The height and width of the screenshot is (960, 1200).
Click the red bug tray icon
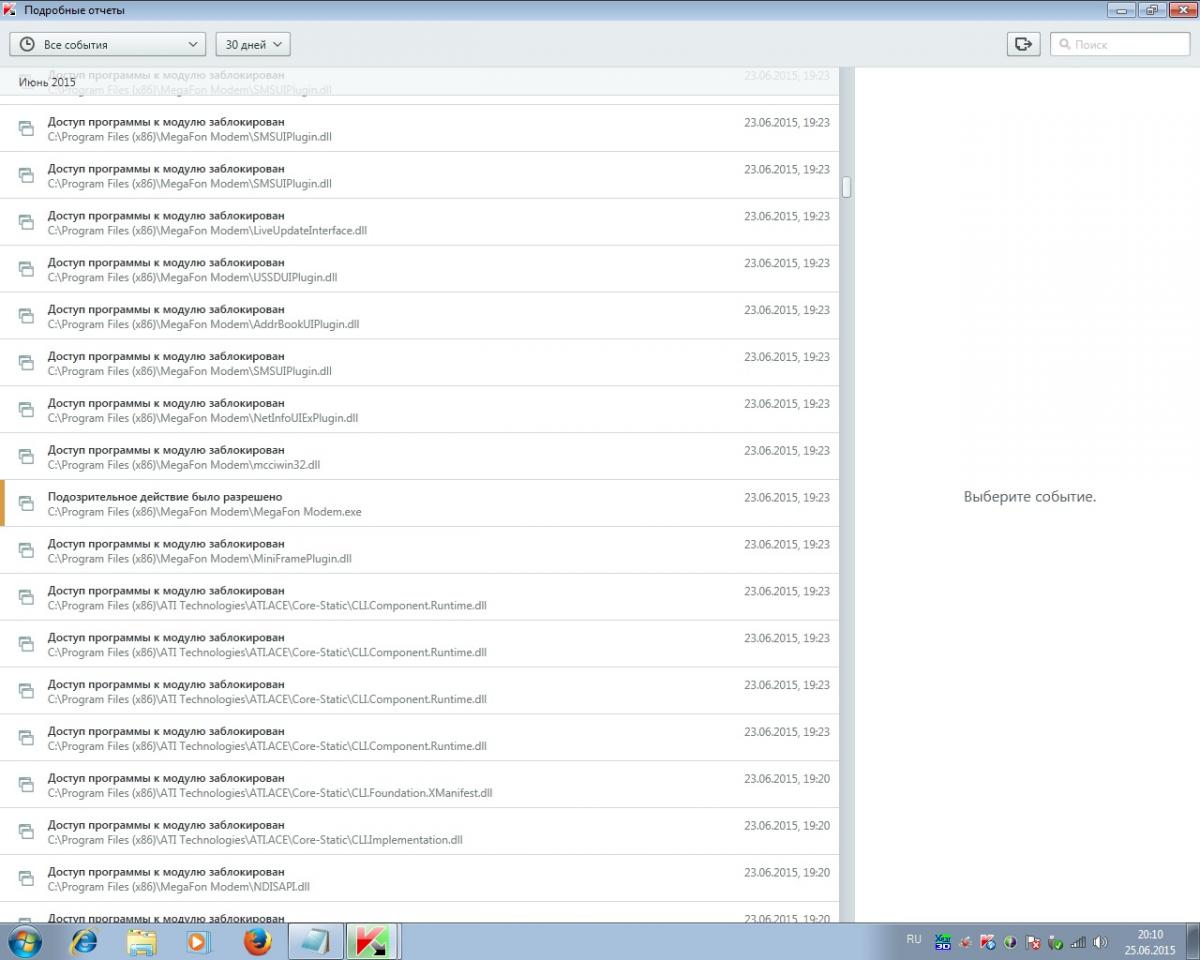pos(965,941)
